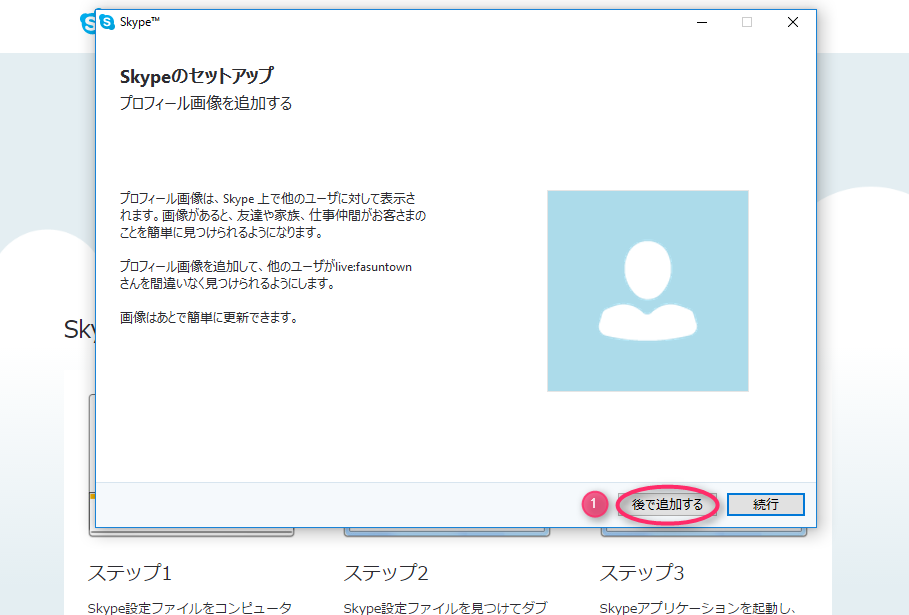Click the 画像はあとで簡単に更新できます text
The width and height of the screenshot is (909, 615).
coord(209,318)
